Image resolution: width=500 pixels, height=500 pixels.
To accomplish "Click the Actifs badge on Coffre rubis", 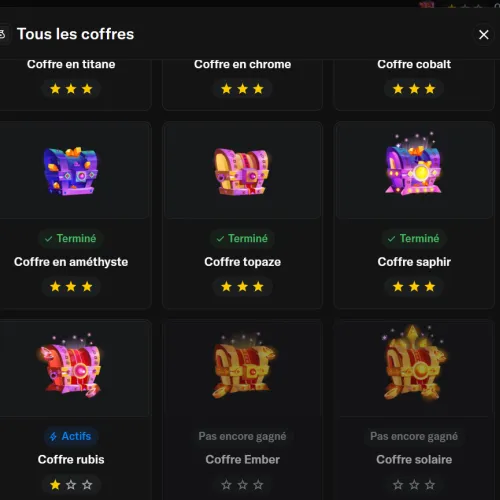I will 71,436.
